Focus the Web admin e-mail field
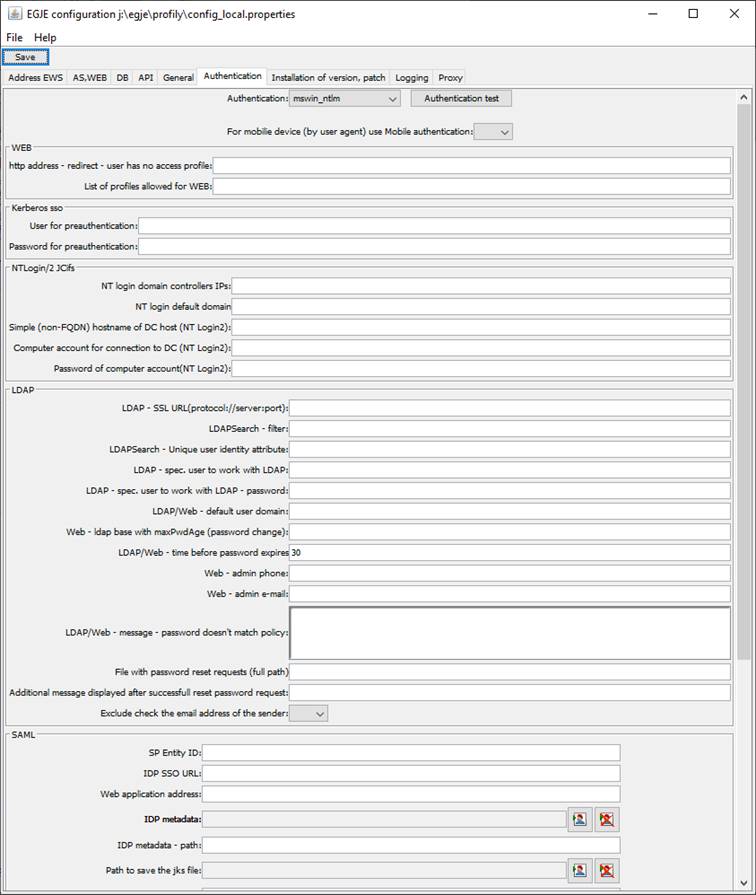 (510, 594)
